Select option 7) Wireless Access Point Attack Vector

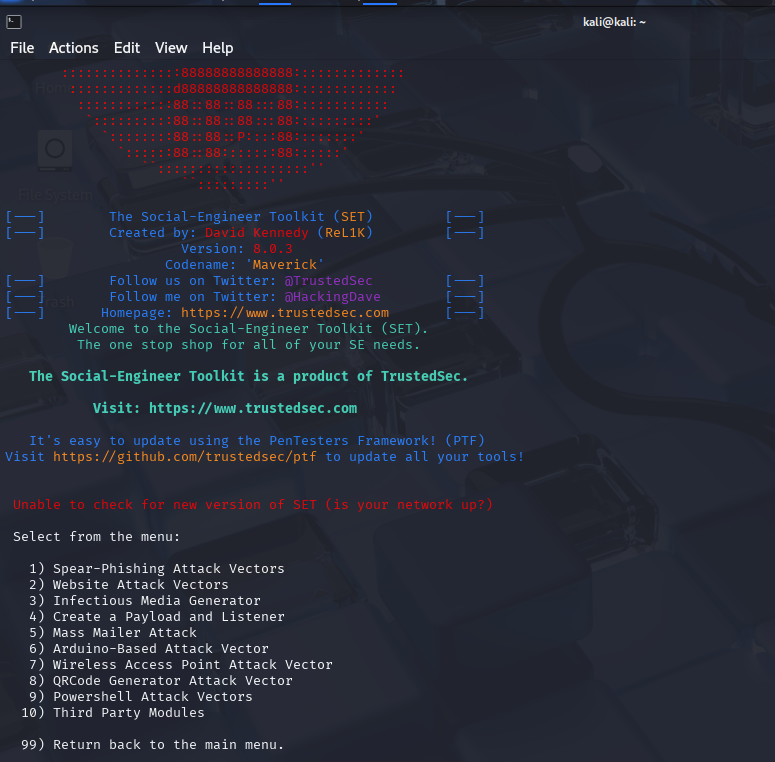point(181,665)
